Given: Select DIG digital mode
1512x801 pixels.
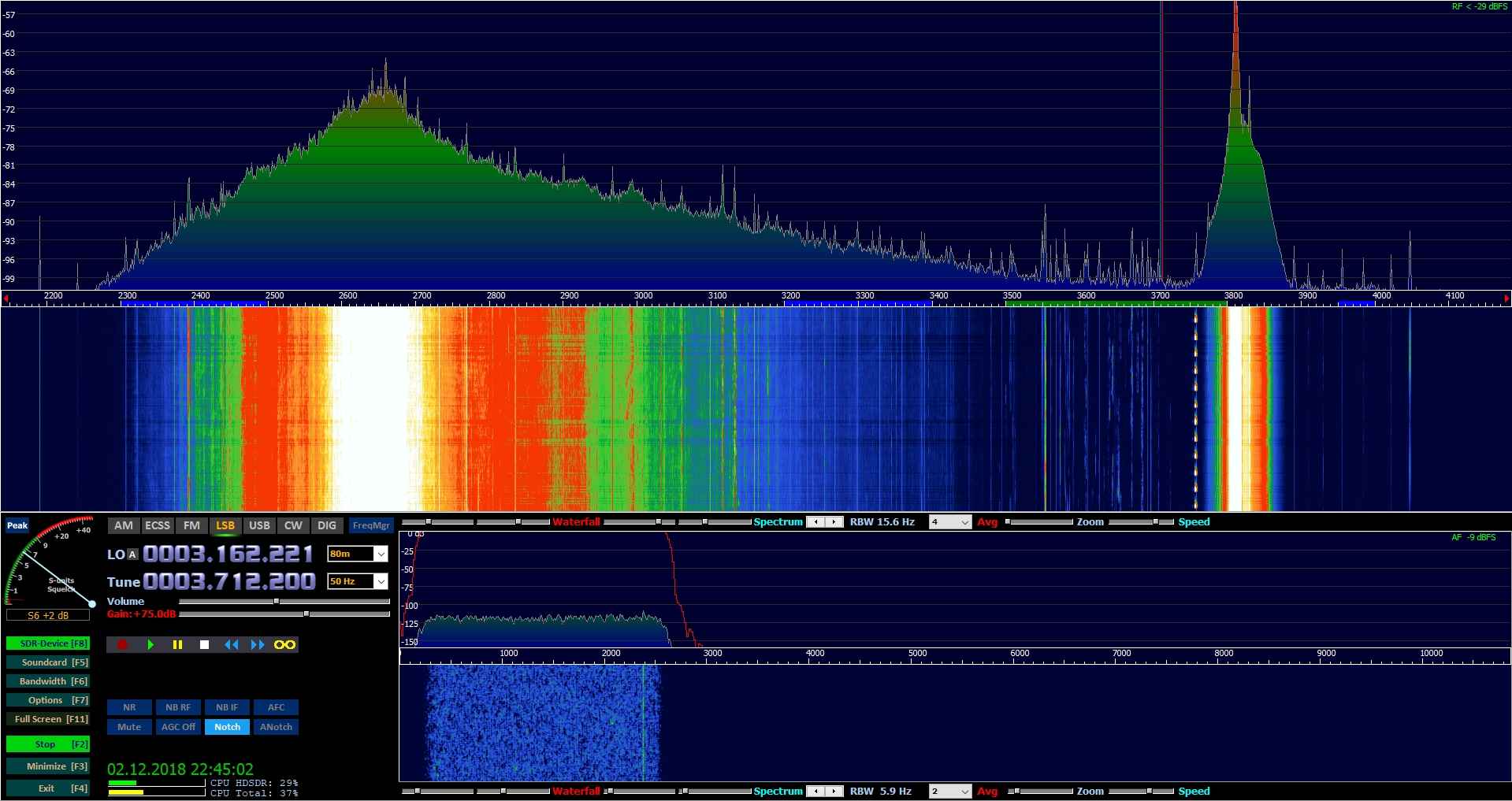Looking at the screenshot, I should point(327,525).
